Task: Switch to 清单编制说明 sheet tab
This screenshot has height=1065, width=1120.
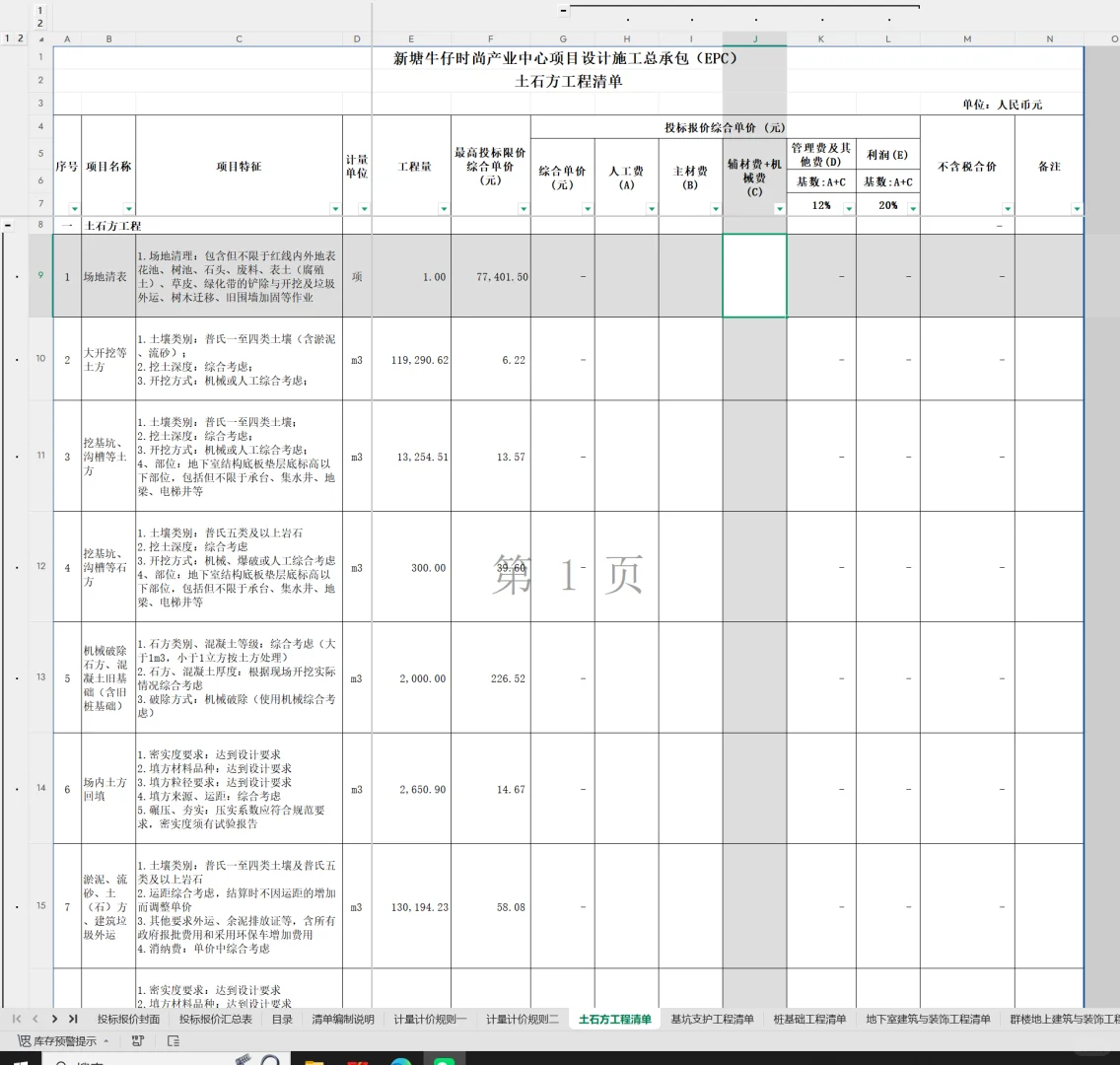Action: [343, 1020]
